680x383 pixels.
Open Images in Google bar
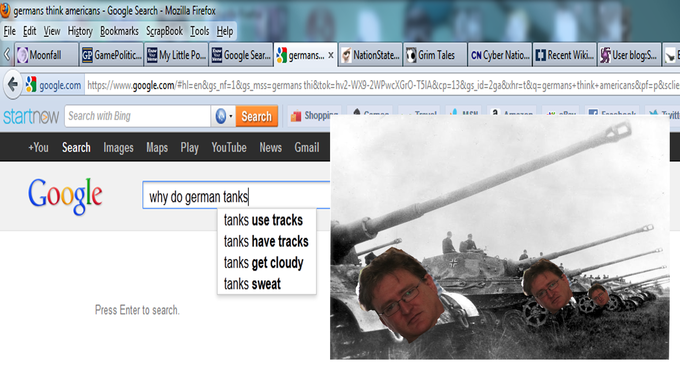(x=118, y=148)
